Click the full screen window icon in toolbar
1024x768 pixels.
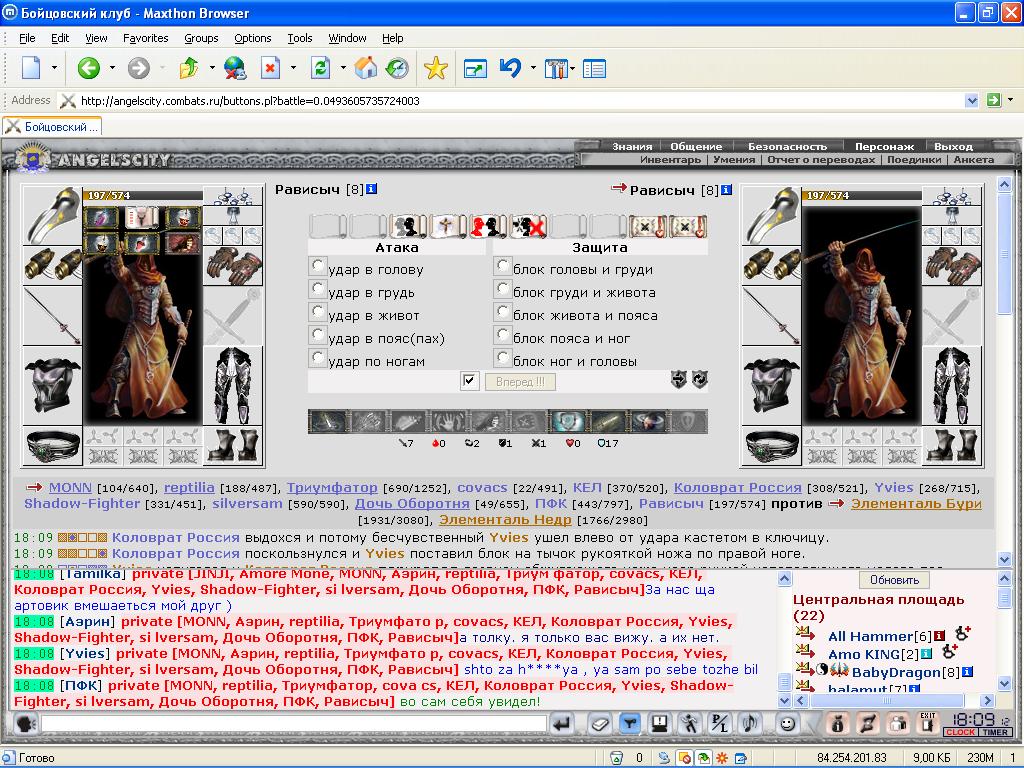[x=475, y=69]
